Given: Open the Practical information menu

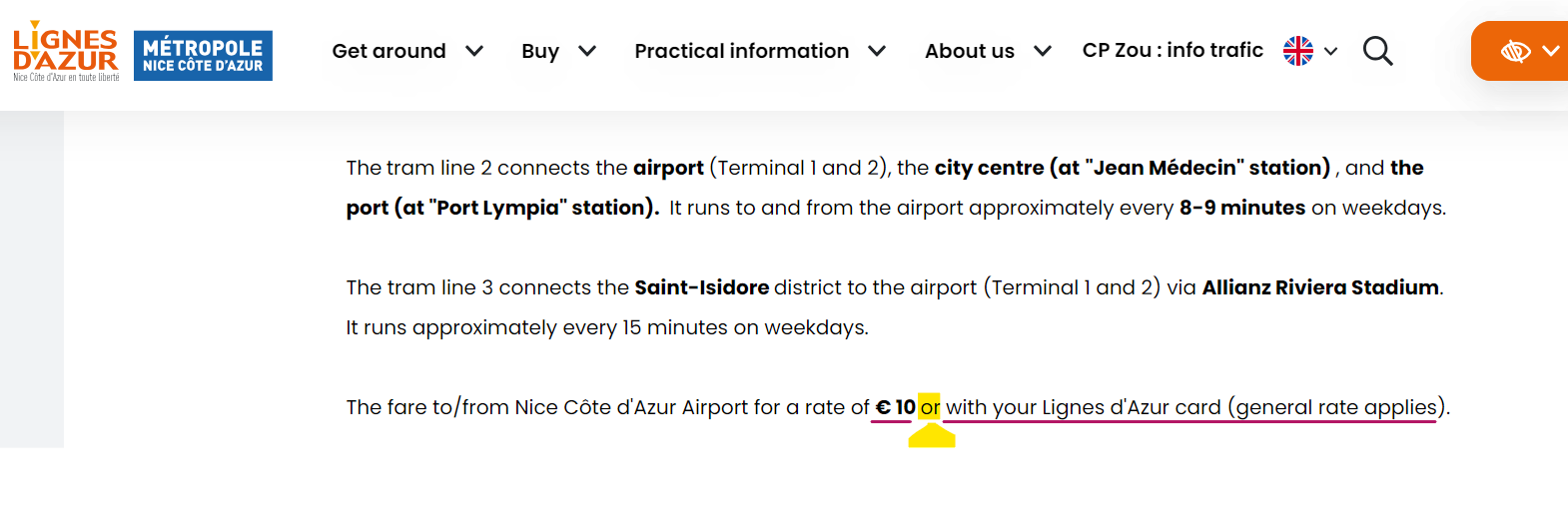Looking at the screenshot, I should tap(742, 51).
